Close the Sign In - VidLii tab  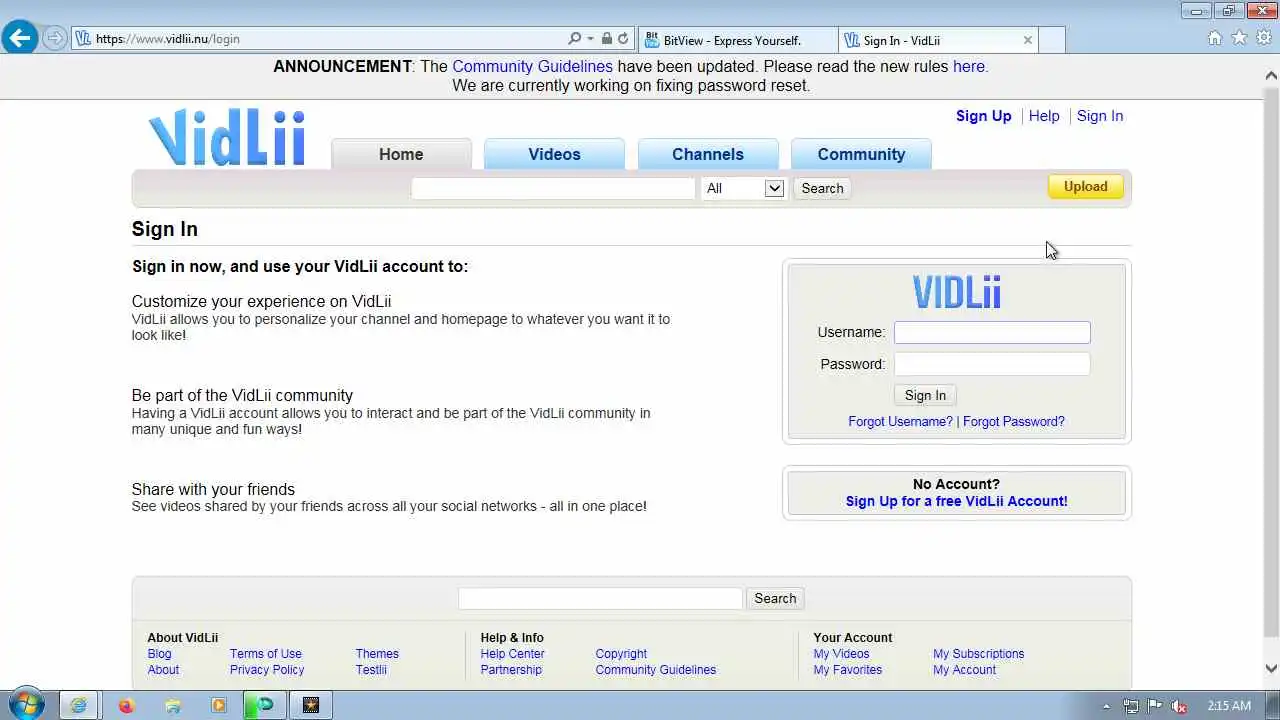pos(1027,40)
